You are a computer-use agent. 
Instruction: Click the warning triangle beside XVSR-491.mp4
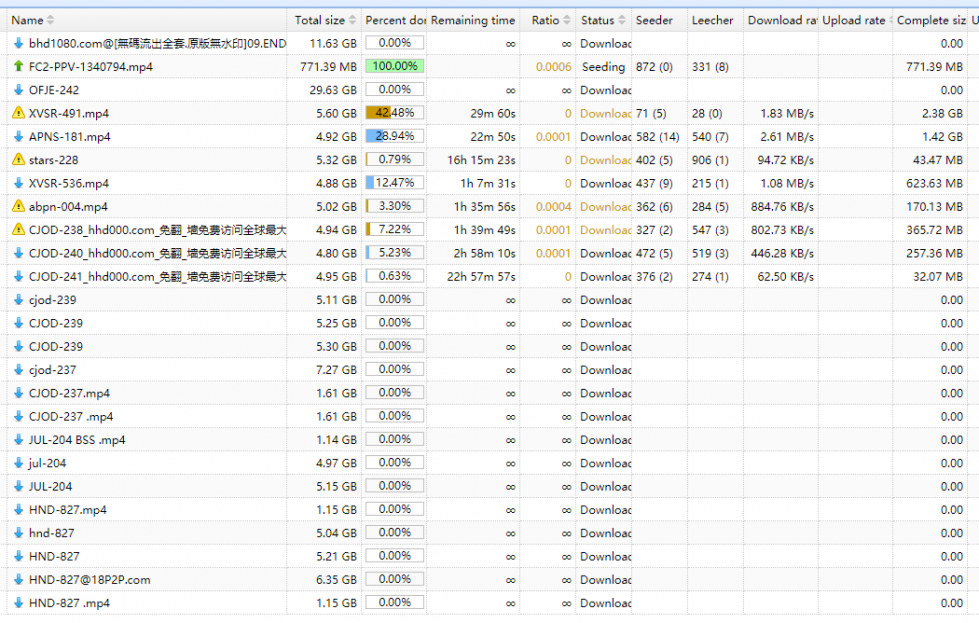click(x=18, y=113)
